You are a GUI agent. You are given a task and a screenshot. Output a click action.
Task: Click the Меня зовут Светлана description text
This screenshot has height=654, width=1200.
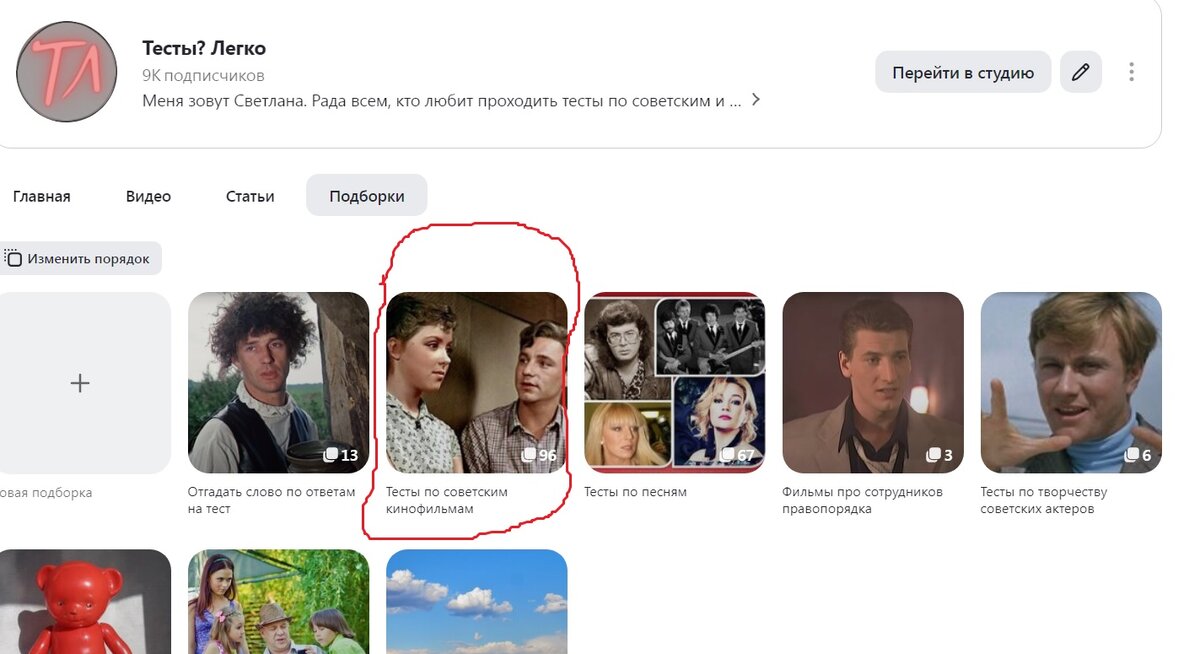click(x=441, y=100)
